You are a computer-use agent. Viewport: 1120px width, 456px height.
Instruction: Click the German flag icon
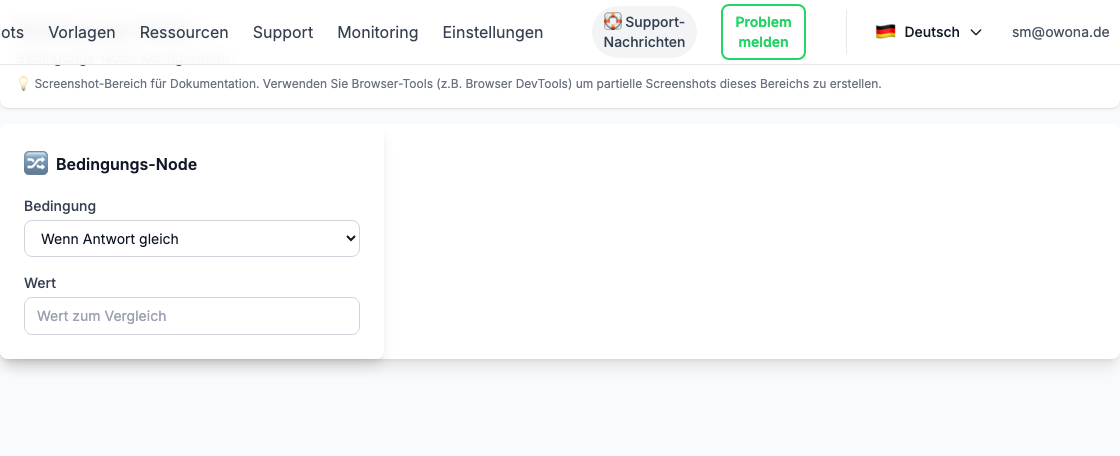885,32
